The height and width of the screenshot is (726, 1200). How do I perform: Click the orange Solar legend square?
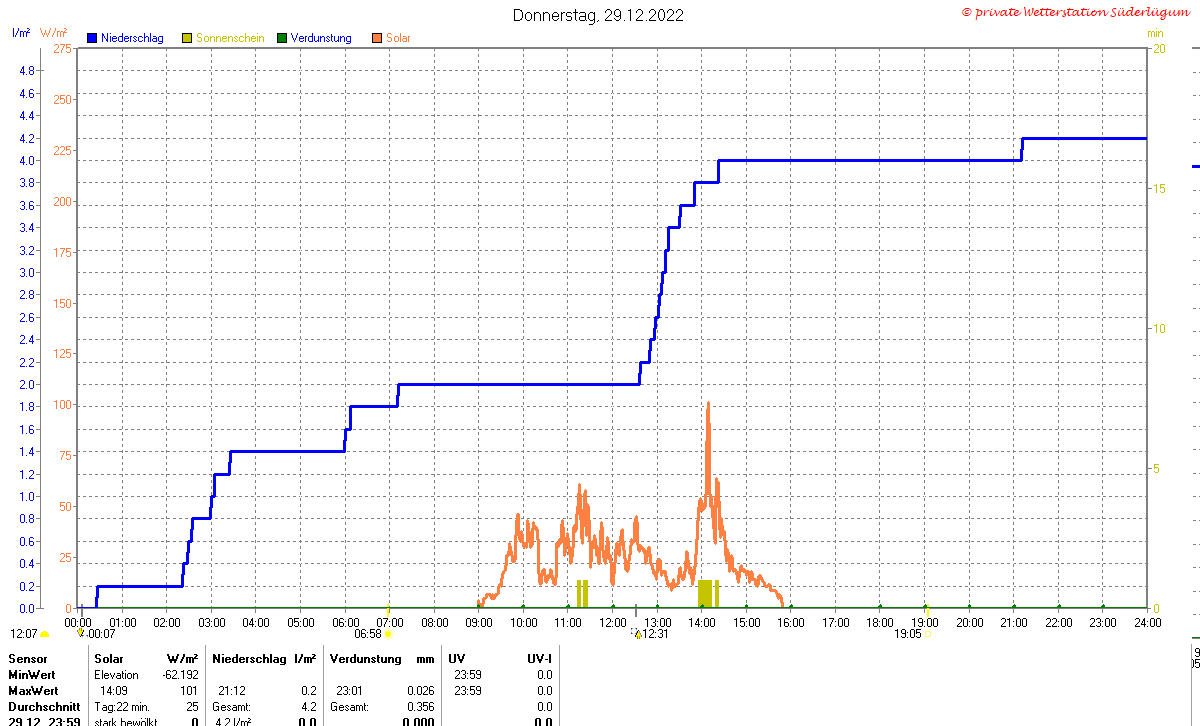tap(377, 38)
